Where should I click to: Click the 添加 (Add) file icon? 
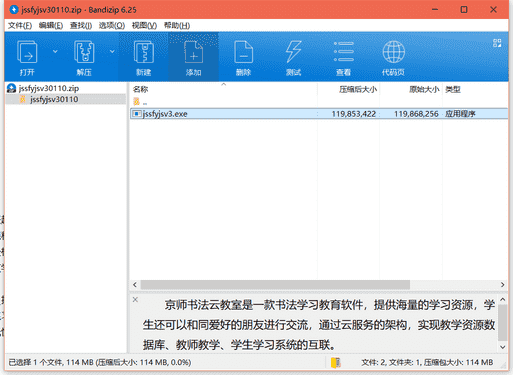[194, 57]
